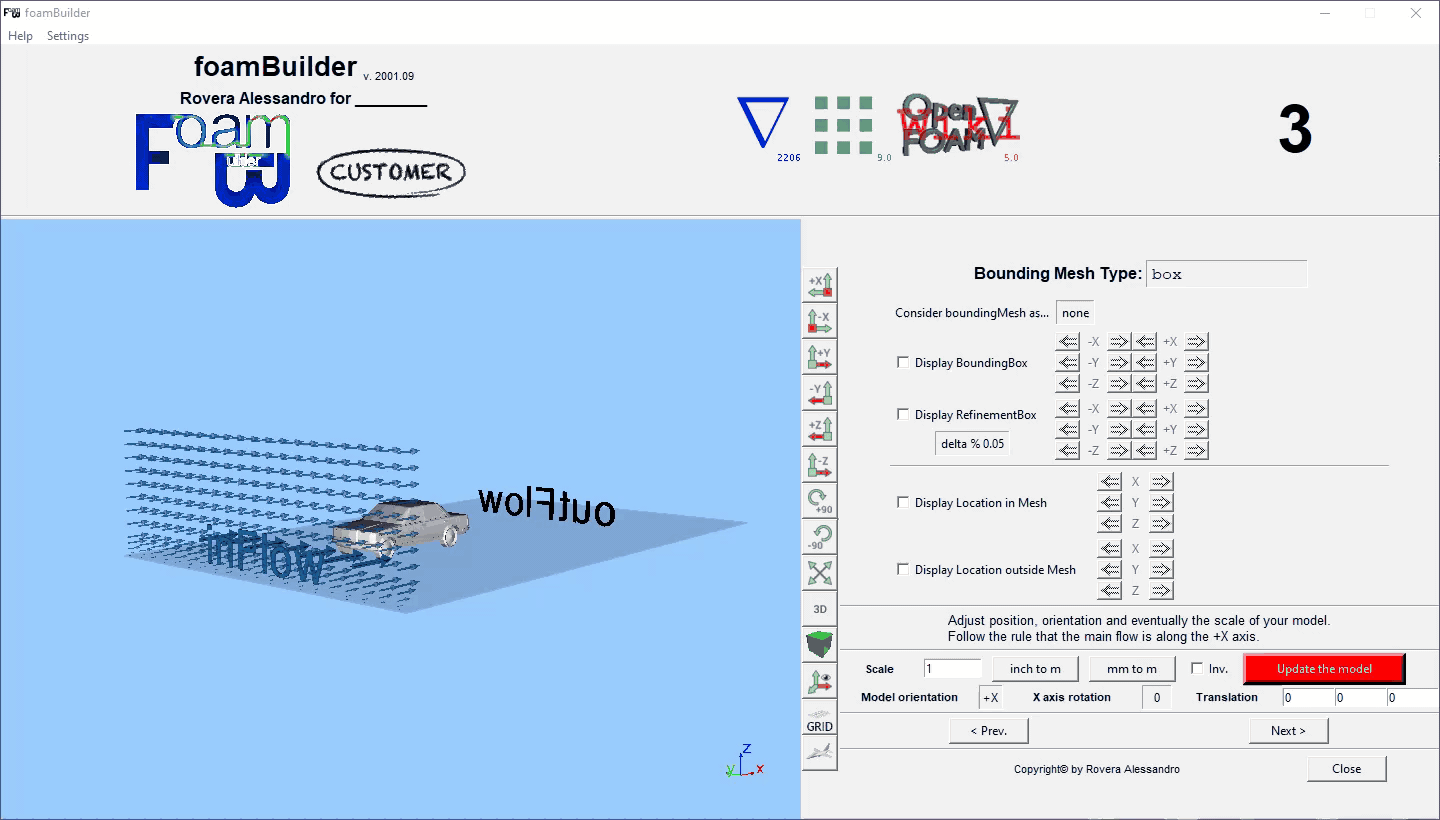This screenshot has height=820, width=1440.
Task: Click the airplane model icon in toolbar
Action: tap(820, 752)
